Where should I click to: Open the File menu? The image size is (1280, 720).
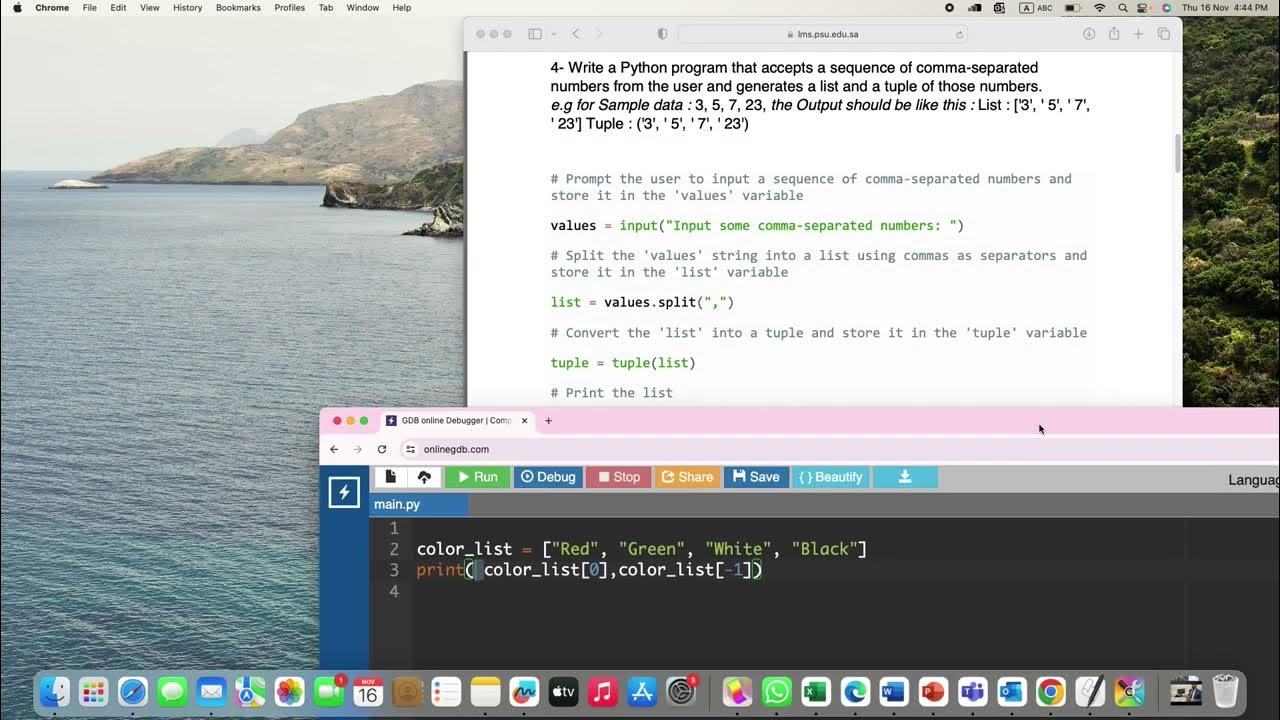(90, 7)
